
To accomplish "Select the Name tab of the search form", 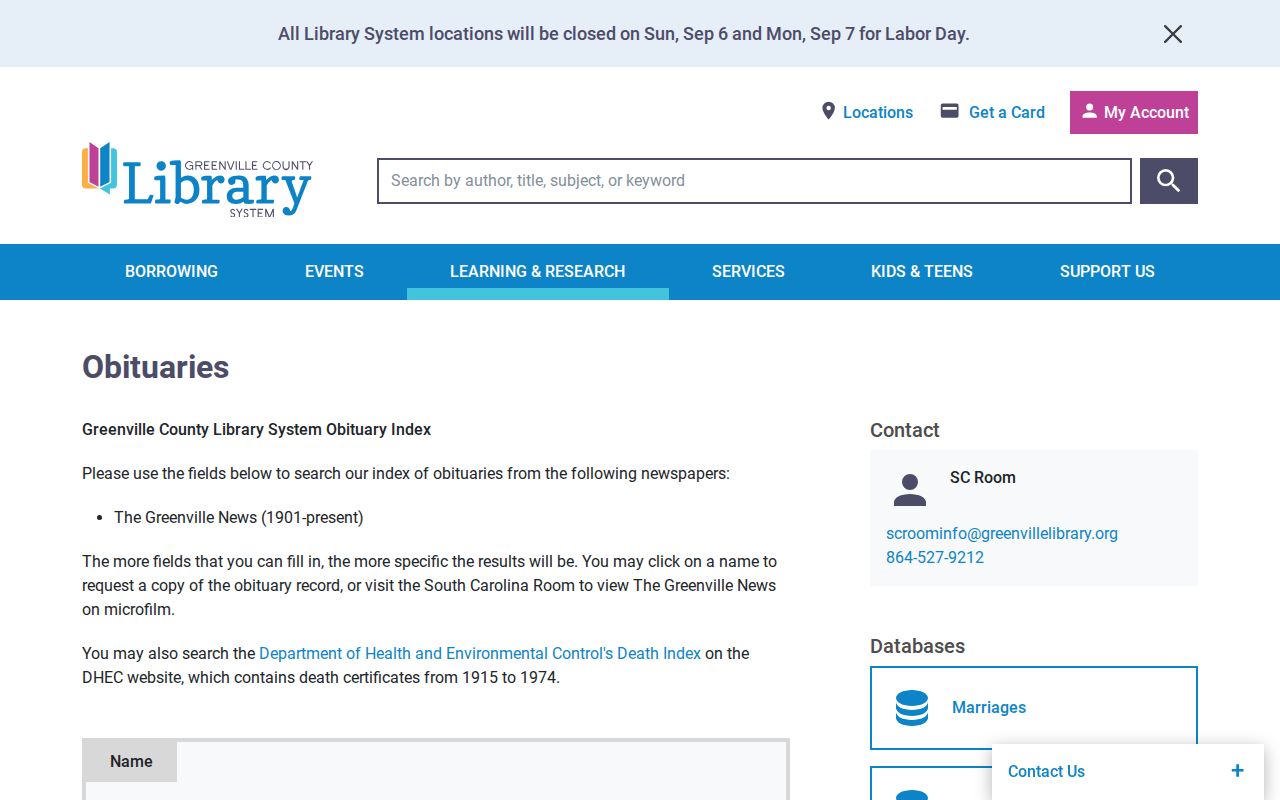I will [131, 762].
